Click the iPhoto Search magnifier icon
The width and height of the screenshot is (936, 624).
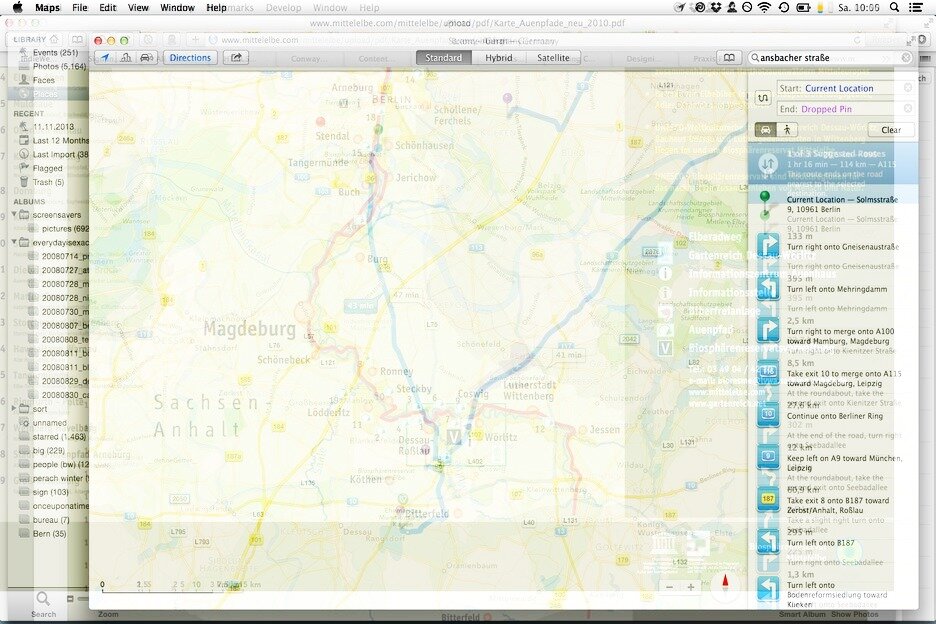[43, 598]
